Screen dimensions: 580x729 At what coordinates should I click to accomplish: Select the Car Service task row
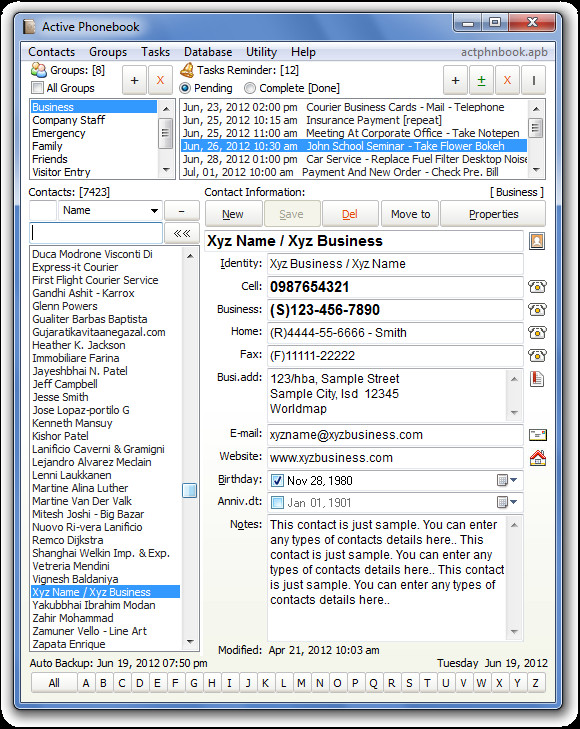[x=353, y=159]
